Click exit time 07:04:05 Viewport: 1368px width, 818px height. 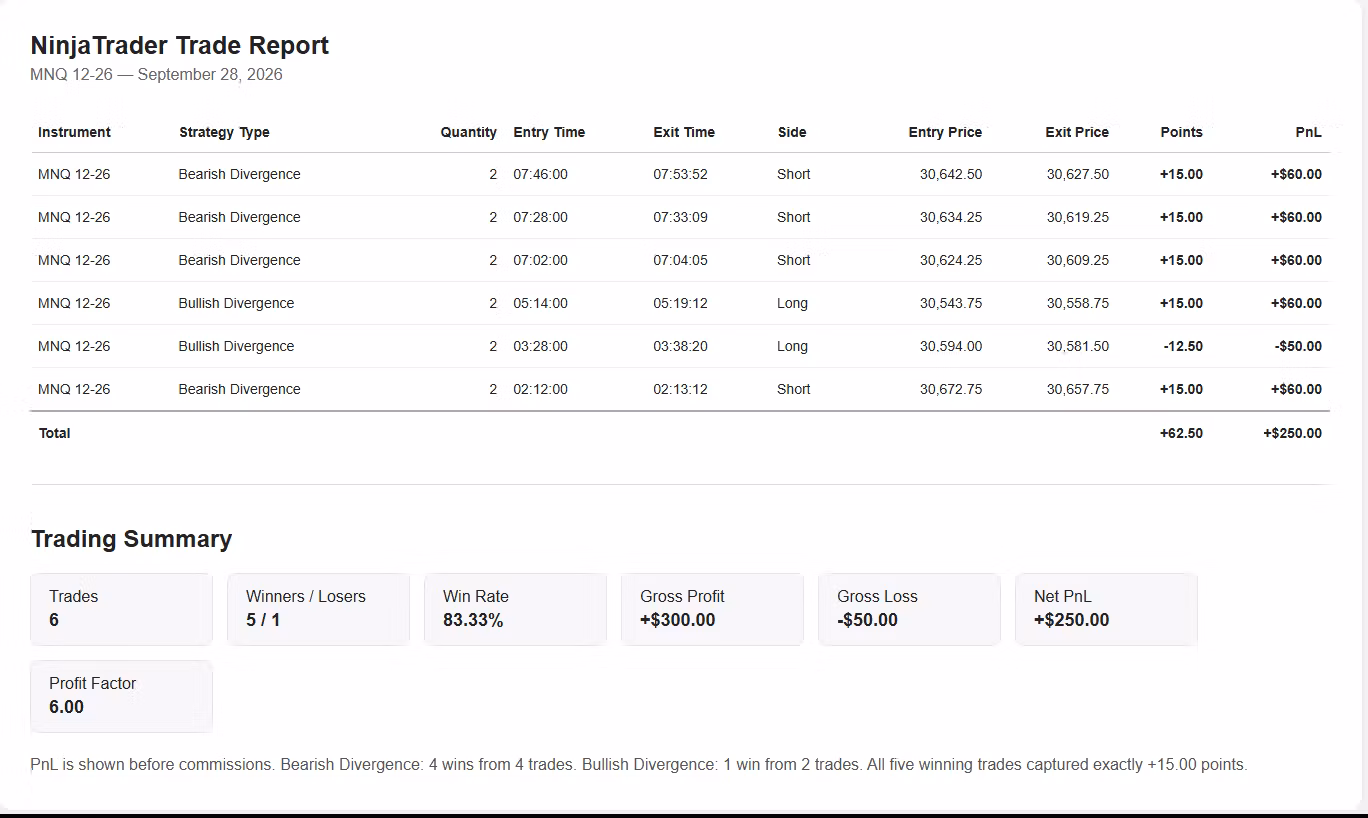[680, 260]
